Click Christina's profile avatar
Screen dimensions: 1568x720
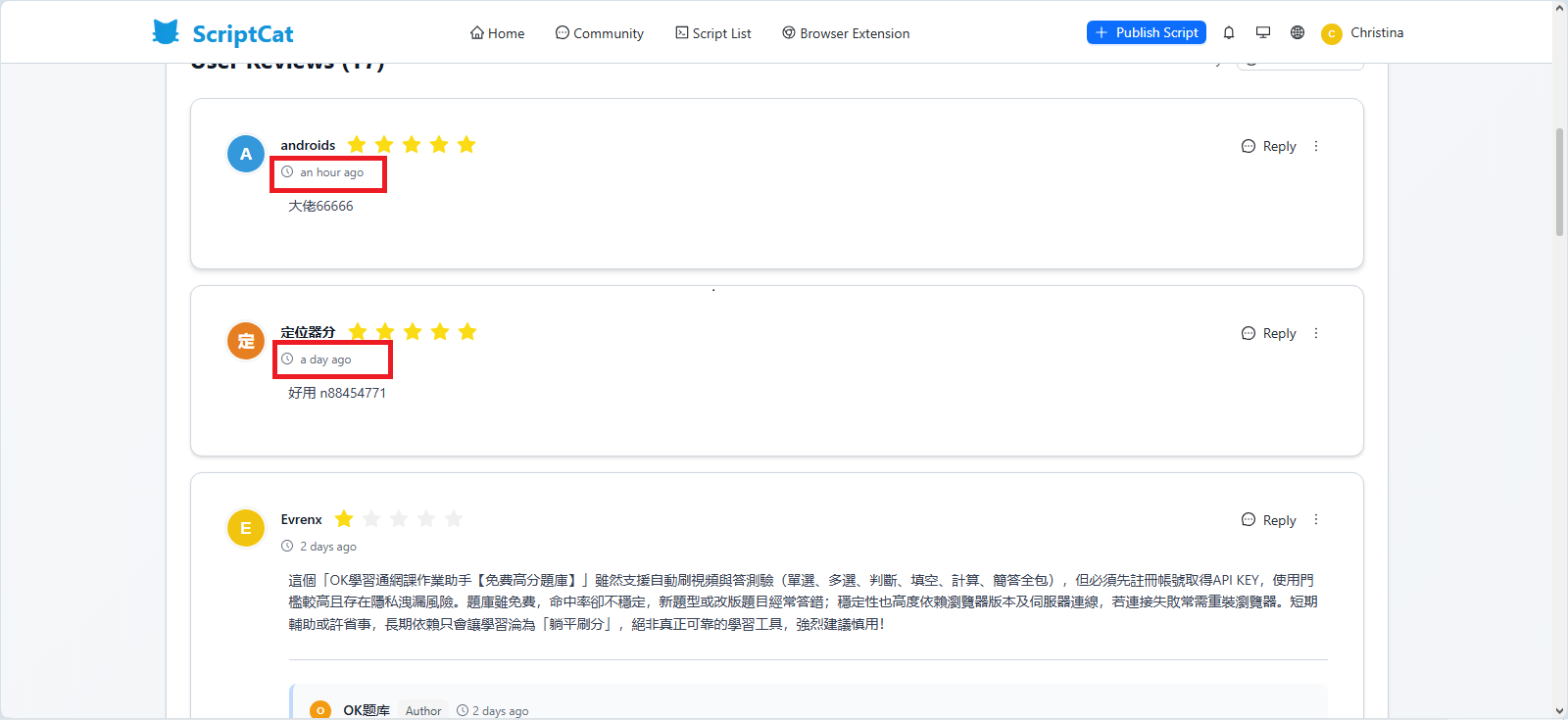pyautogui.click(x=1331, y=33)
